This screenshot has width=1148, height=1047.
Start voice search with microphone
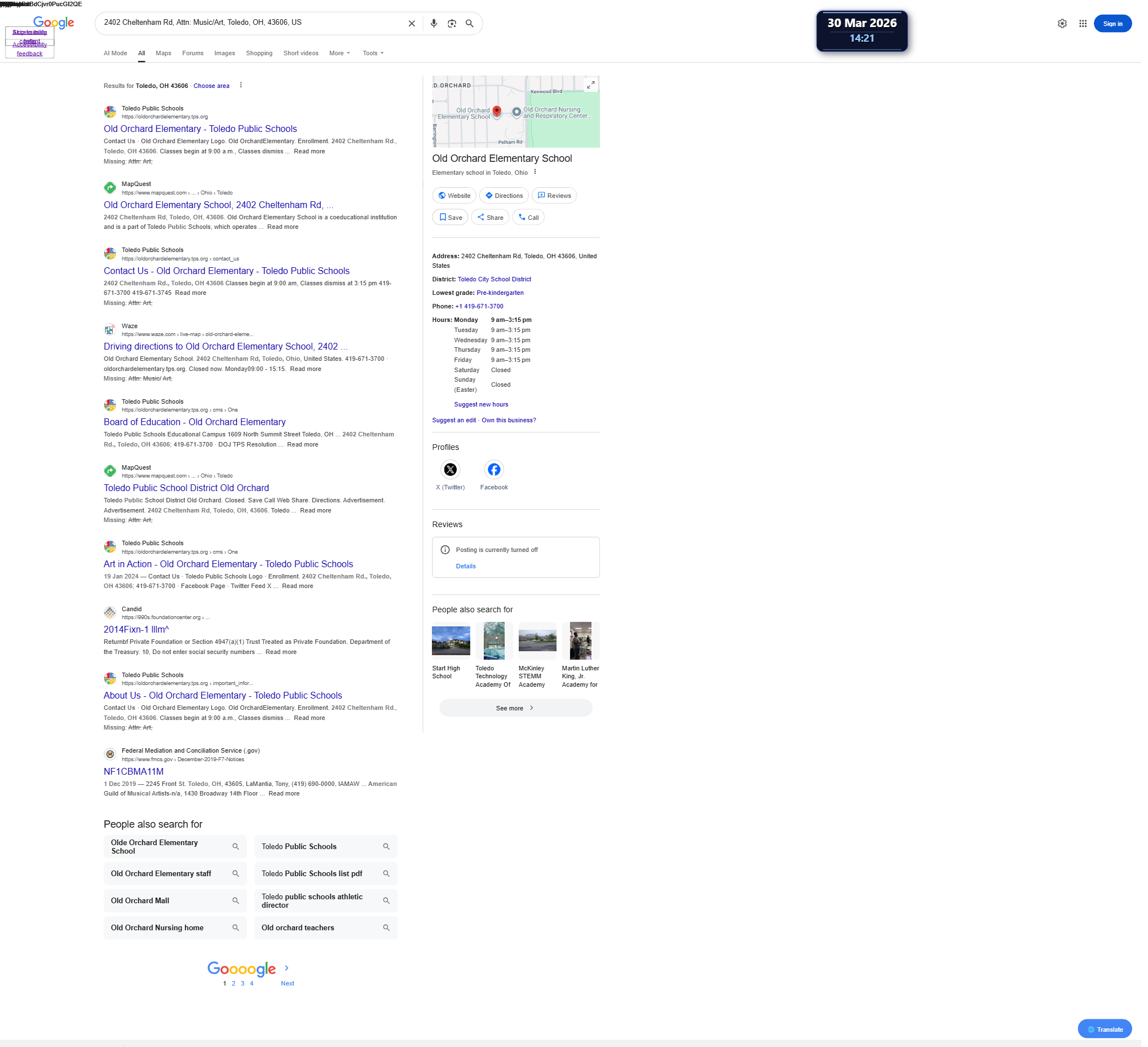point(434,23)
